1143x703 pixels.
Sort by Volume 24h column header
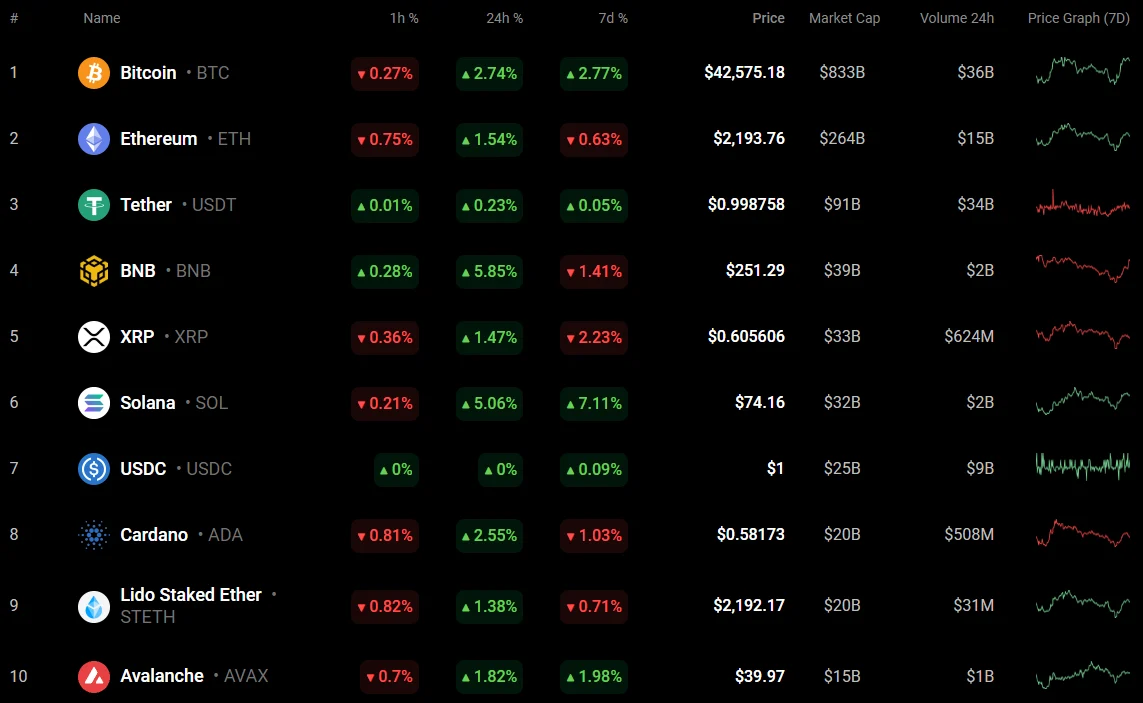pos(956,18)
